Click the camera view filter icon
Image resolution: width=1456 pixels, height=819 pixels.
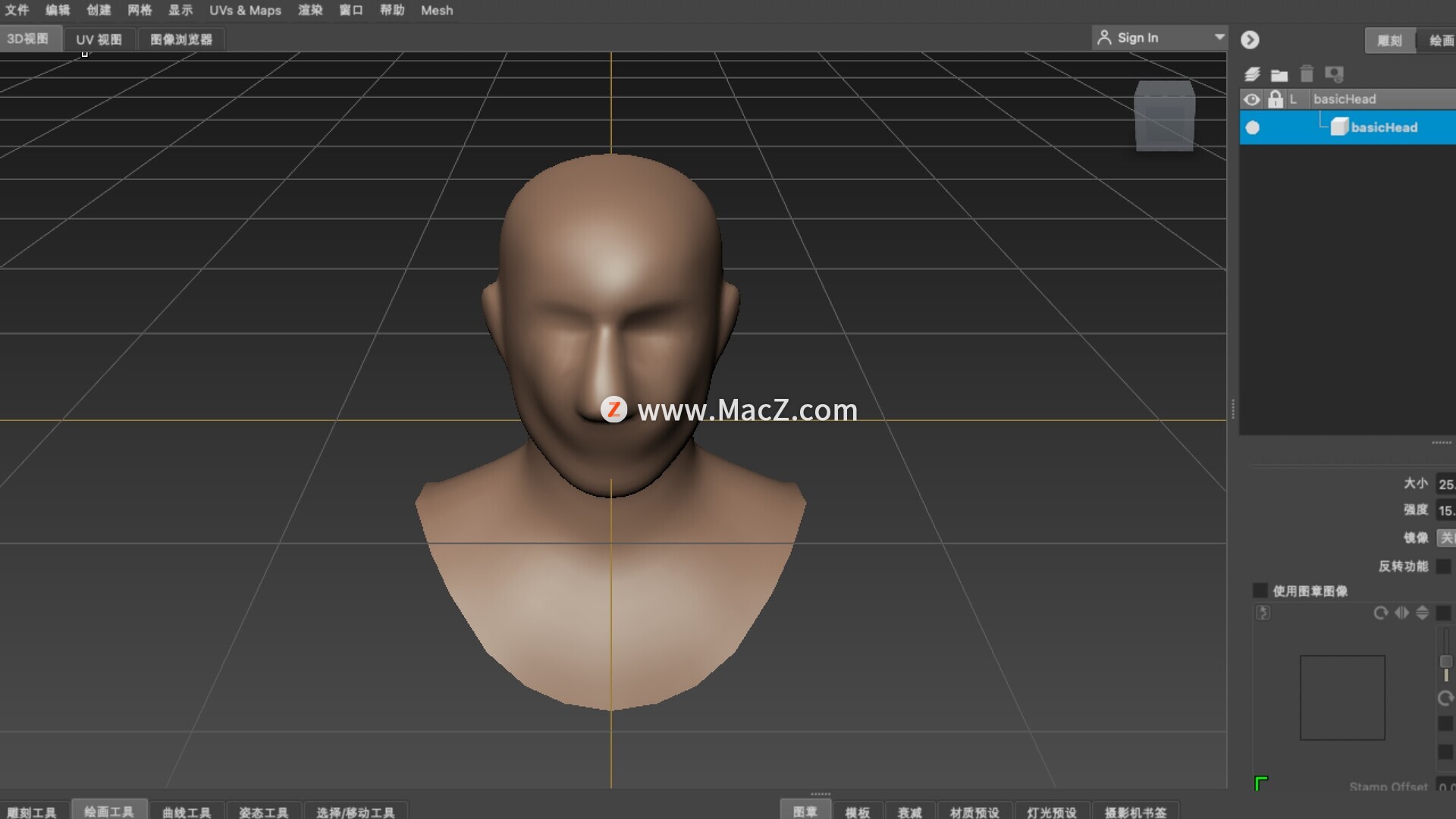click(x=1334, y=74)
